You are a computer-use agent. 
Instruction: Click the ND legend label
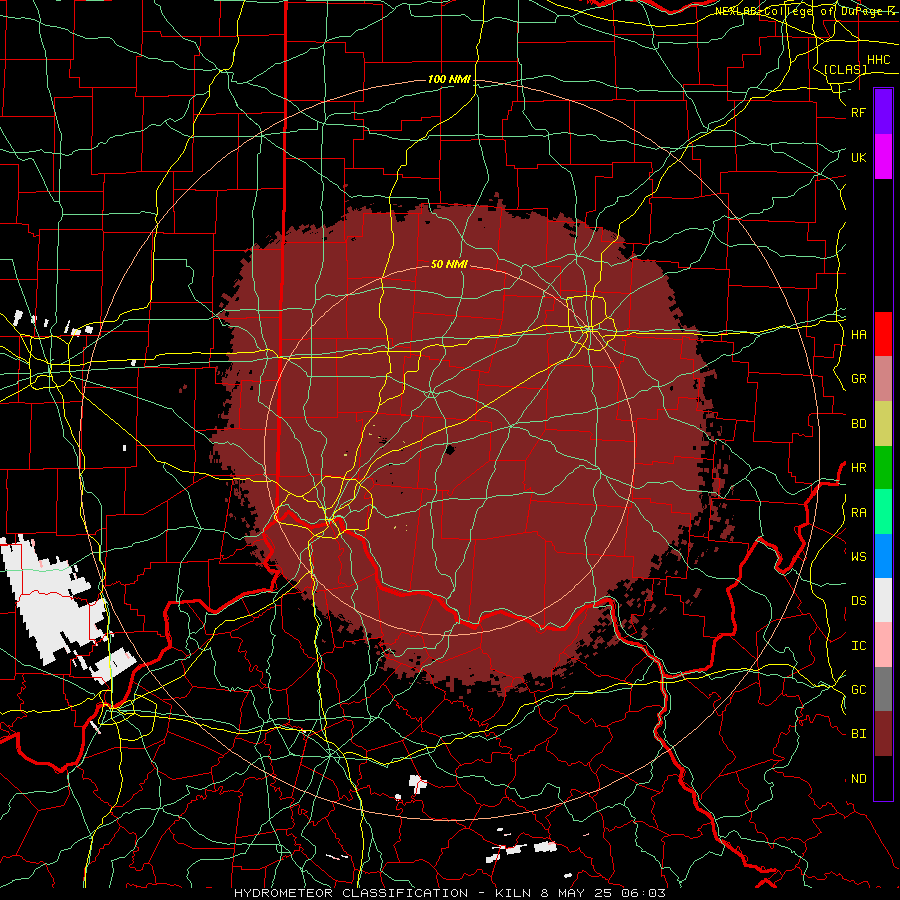click(x=858, y=779)
